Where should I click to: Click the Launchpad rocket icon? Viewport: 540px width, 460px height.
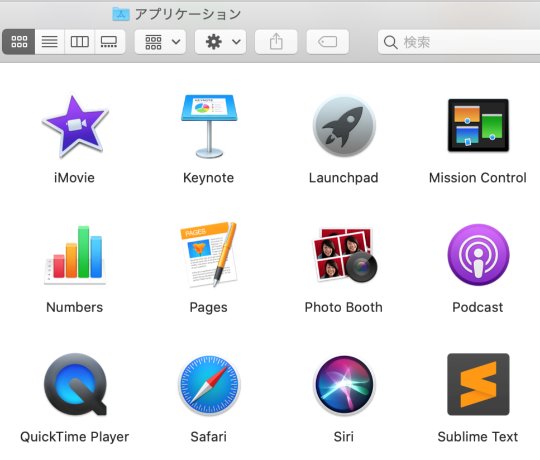point(344,126)
